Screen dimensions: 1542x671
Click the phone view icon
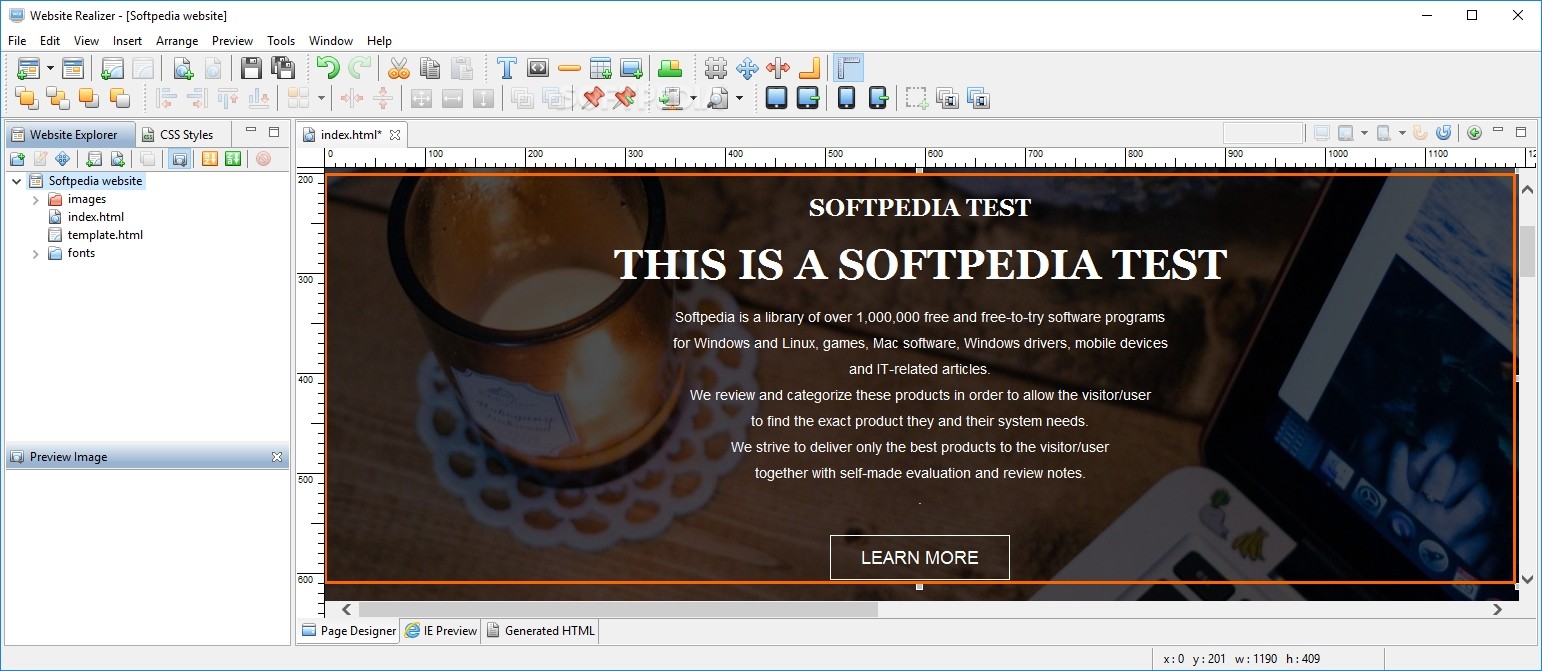click(846, 98)
